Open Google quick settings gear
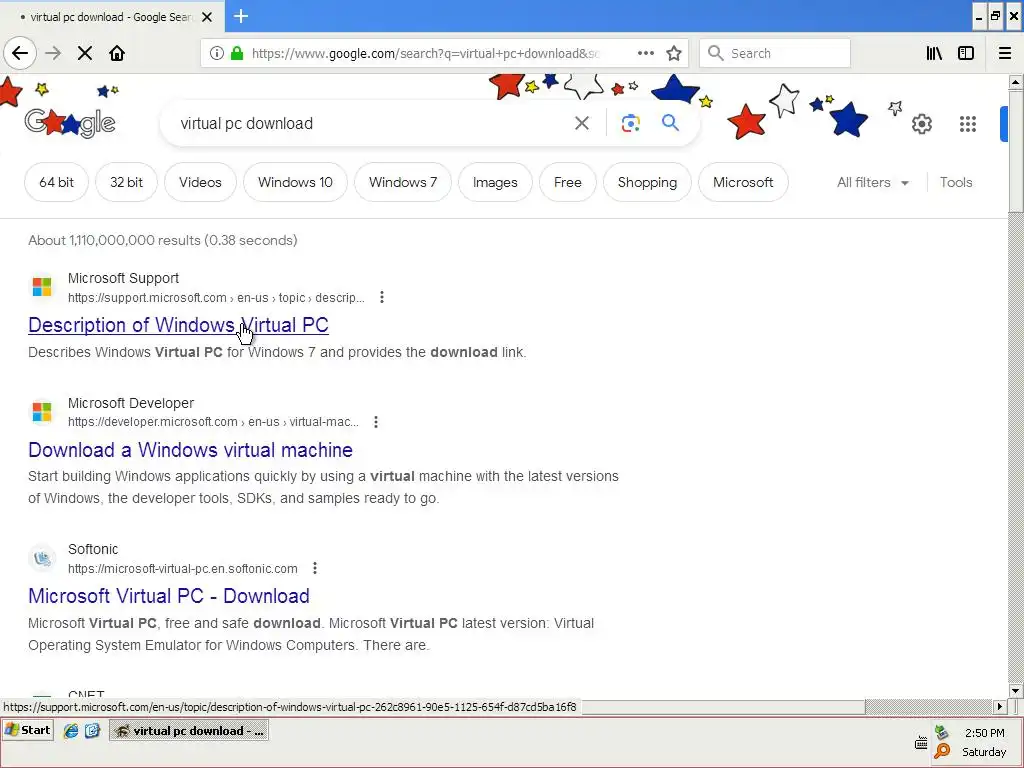The image size is (1024, 768). coord(921,123)
